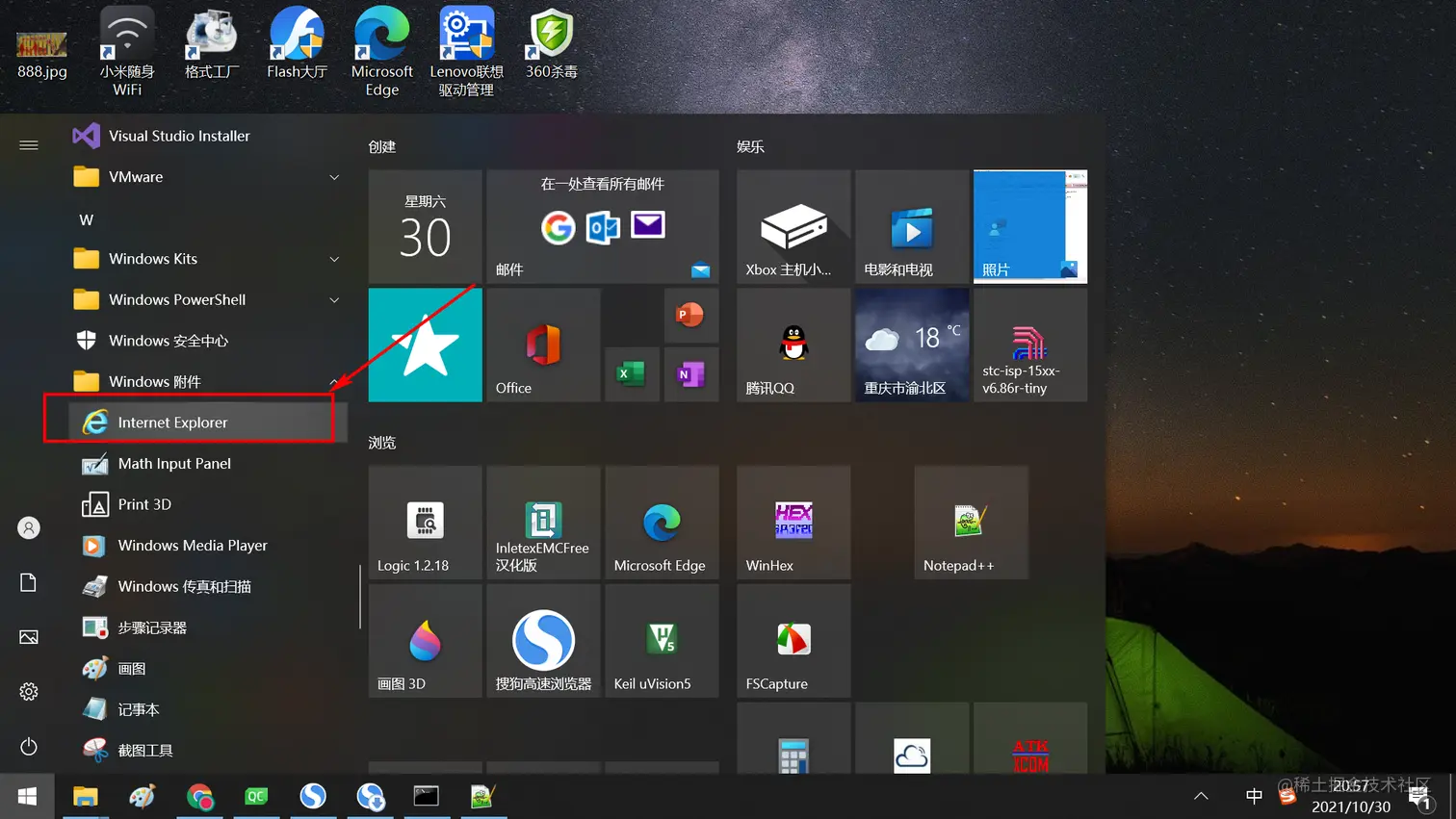The width and height of the screenshot is (1456, 819).
Task: Open 格式工厂 desktop shortcut
Action: point(212,44)
